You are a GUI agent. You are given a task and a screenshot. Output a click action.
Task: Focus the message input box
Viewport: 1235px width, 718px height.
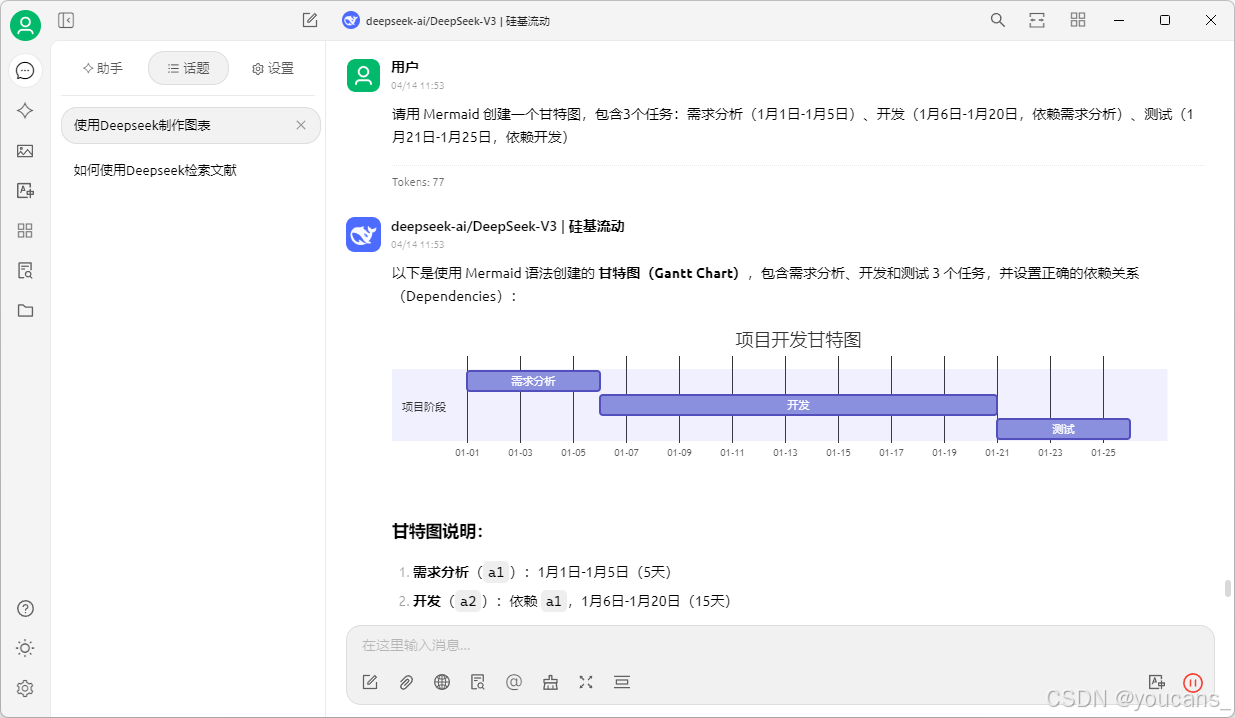point(780,646)
